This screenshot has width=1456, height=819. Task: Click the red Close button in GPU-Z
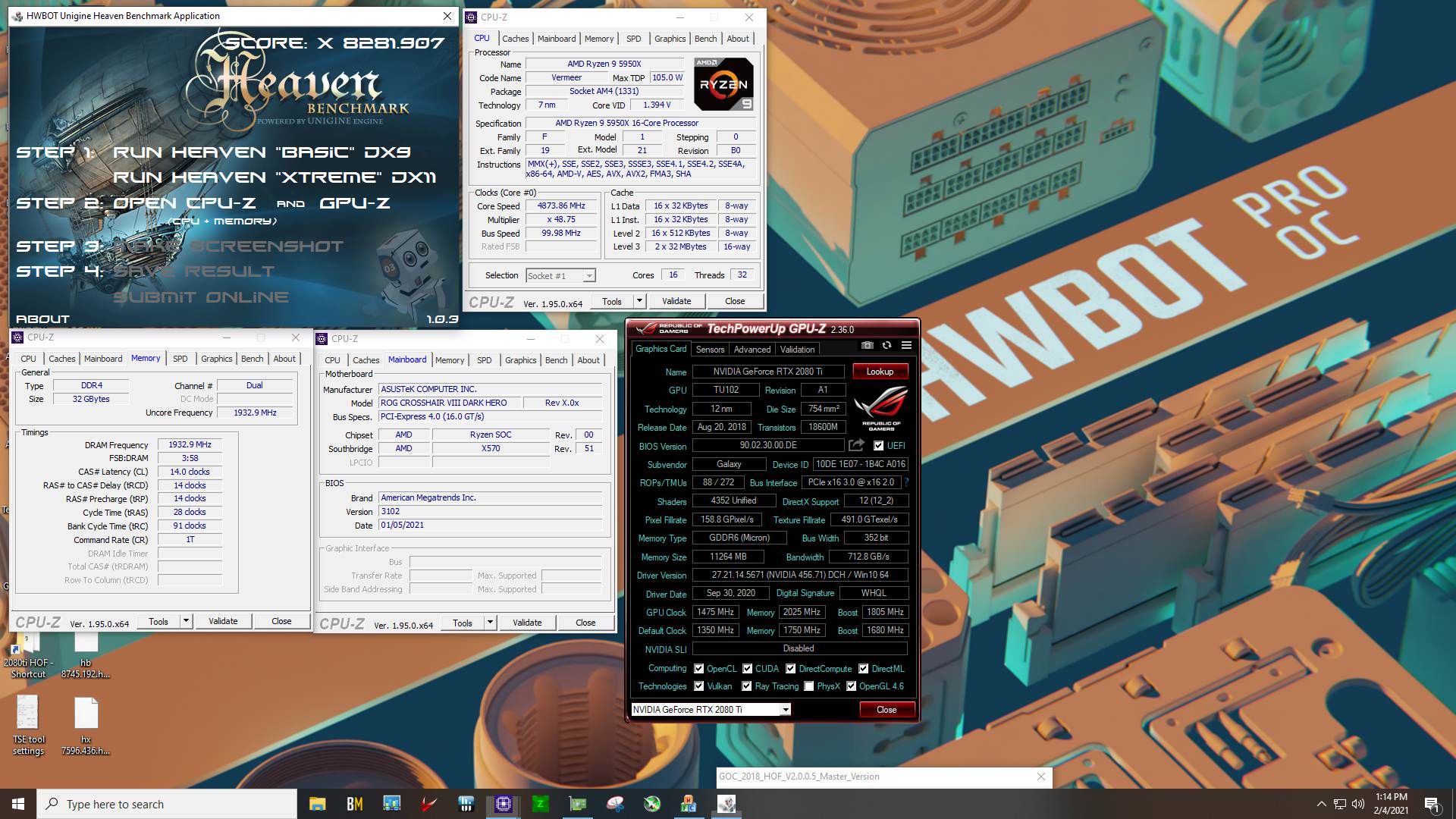886,710
